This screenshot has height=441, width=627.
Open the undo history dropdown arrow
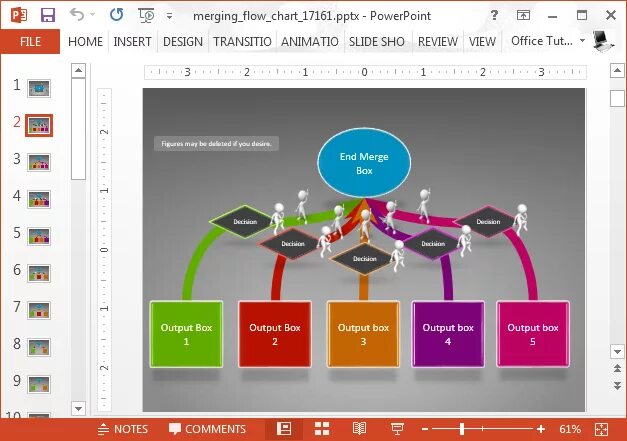(x=93, y=15)
